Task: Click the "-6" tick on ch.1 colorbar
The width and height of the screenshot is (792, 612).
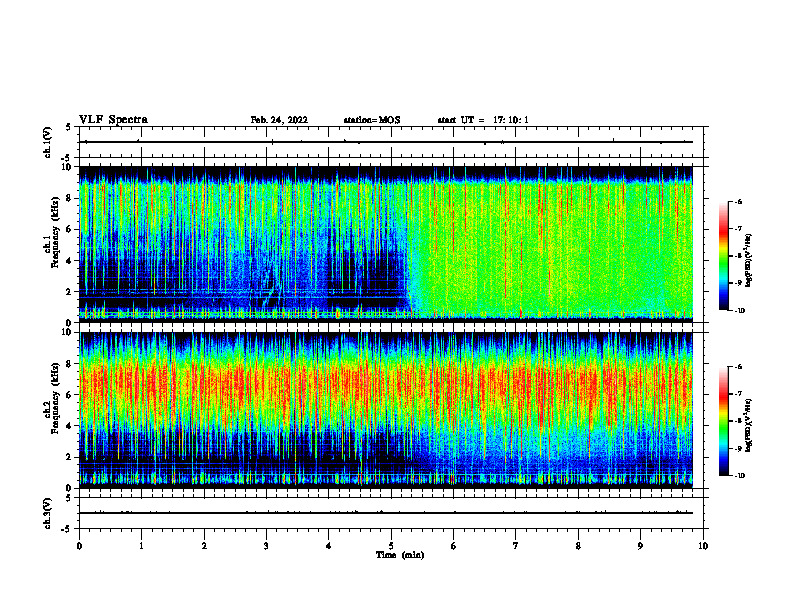Action: [738, 202]
